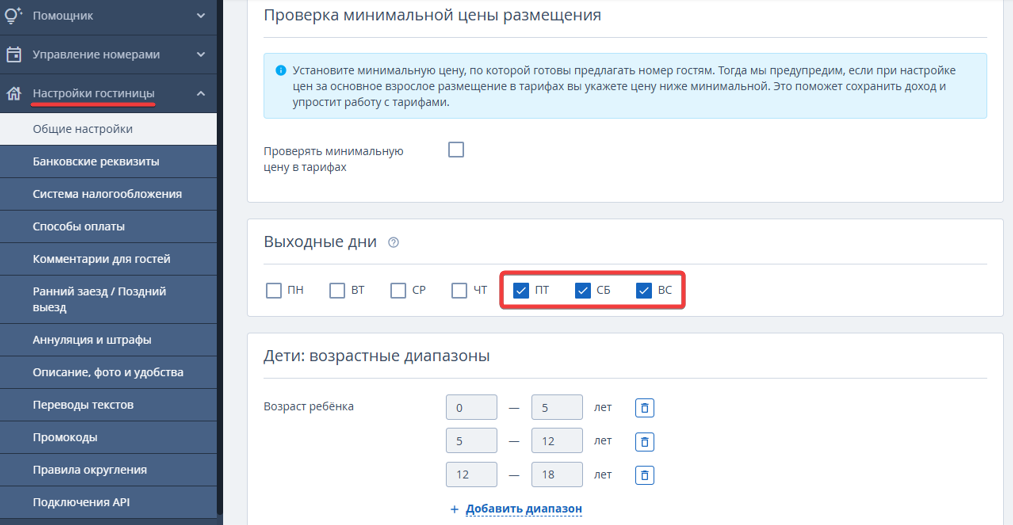Check the ВТ weekend checkbox

point(337,291)
